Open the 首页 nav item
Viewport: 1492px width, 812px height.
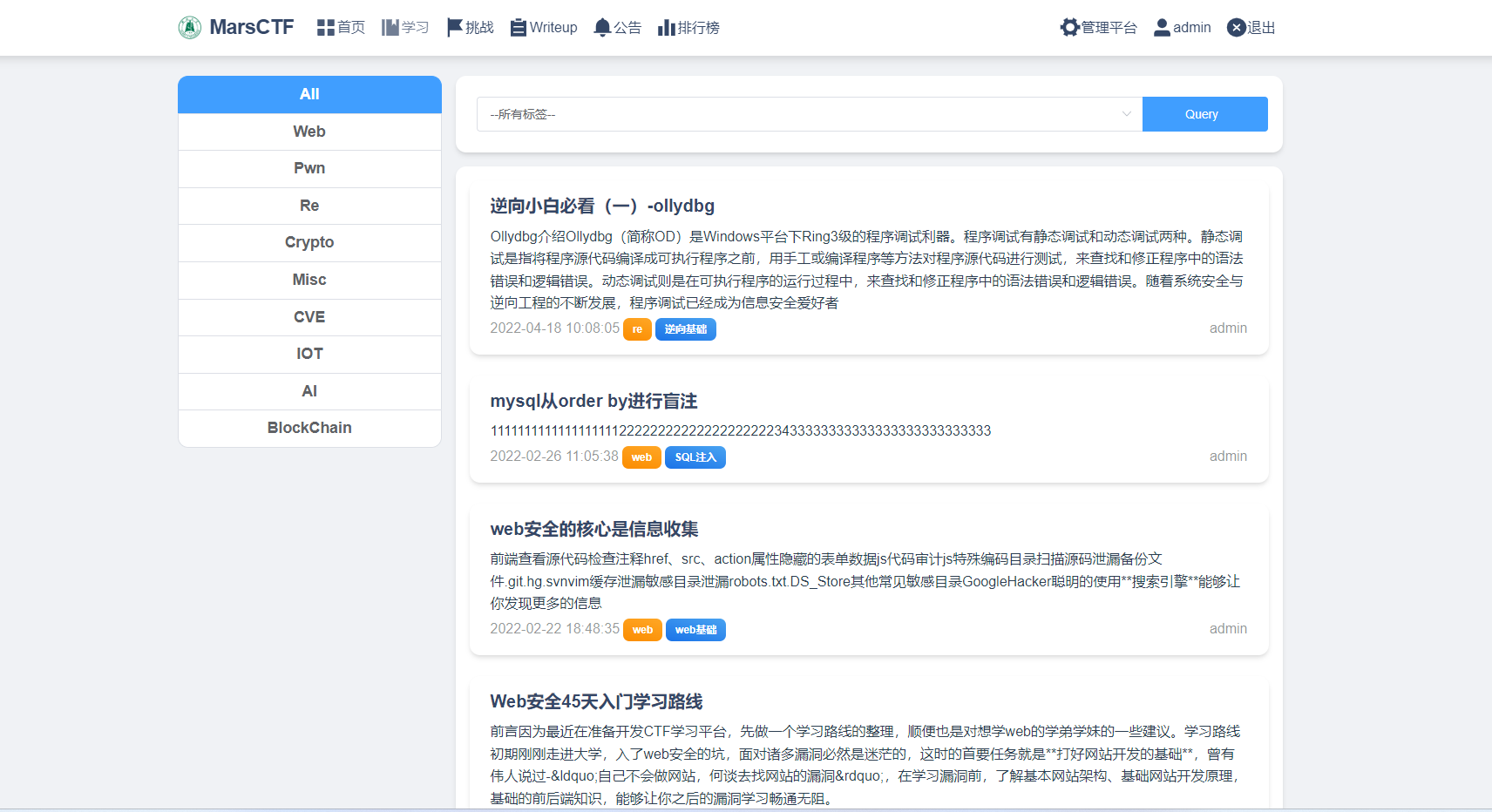pyautogui.click(x=351, y=27)
